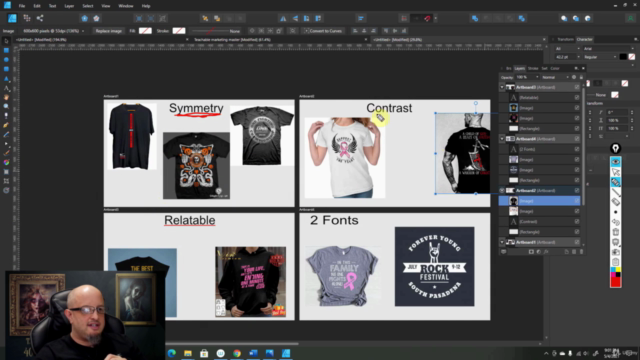Image resolution: width=640 pixels, height=360 pixels.
Task: Open the File menu
Action: pos(22,6)
